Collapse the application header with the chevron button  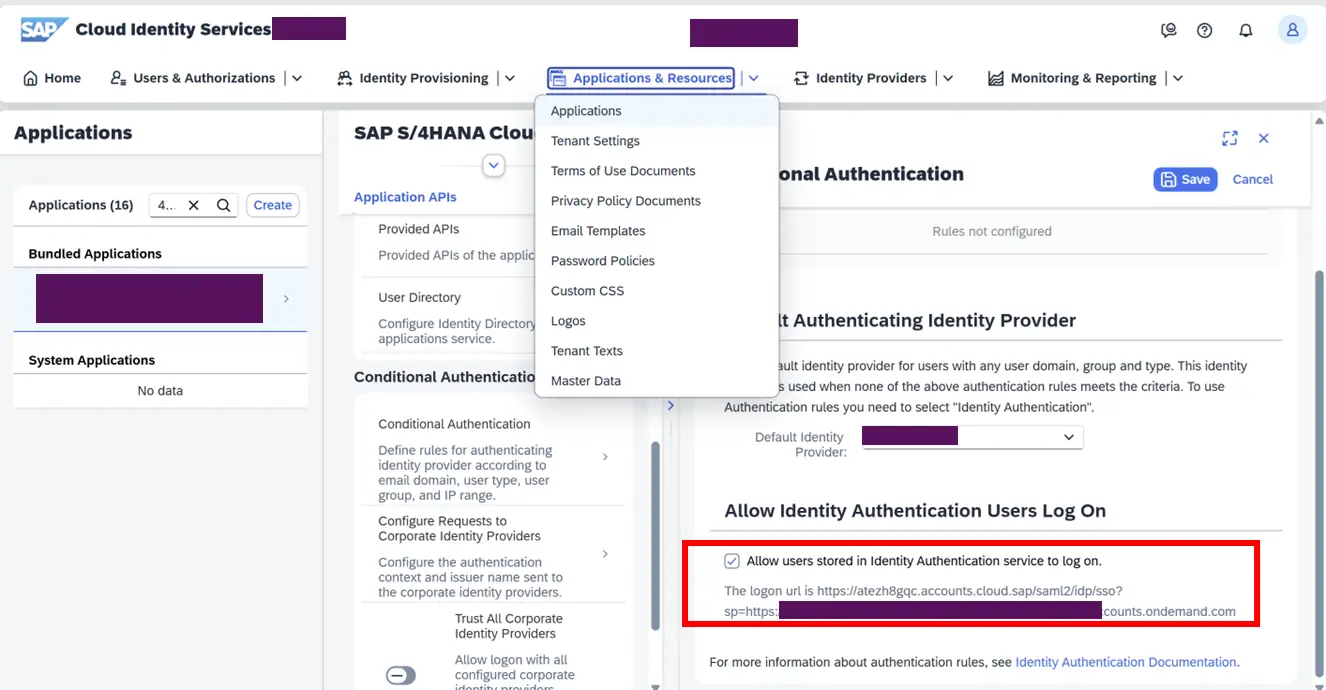pyautogui.click(x=493, y=165)
